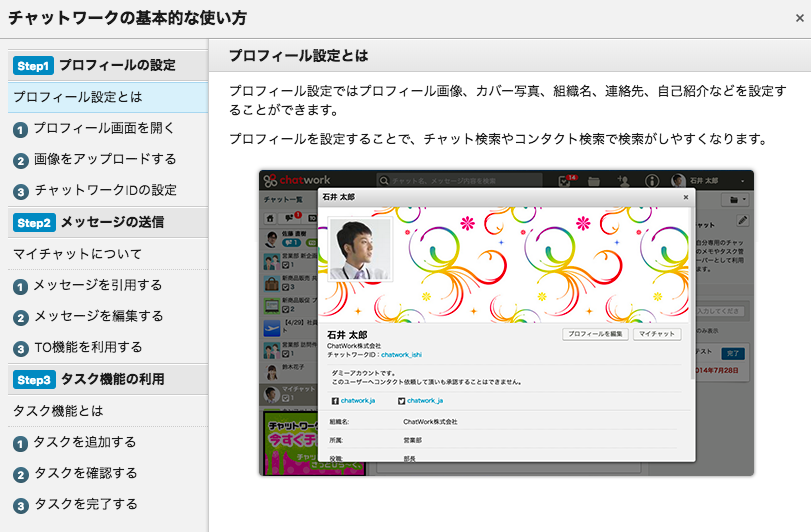
Task: Select Step2 メッセージの送信 header
Action: pyautogui.click(x=108, y=223)
